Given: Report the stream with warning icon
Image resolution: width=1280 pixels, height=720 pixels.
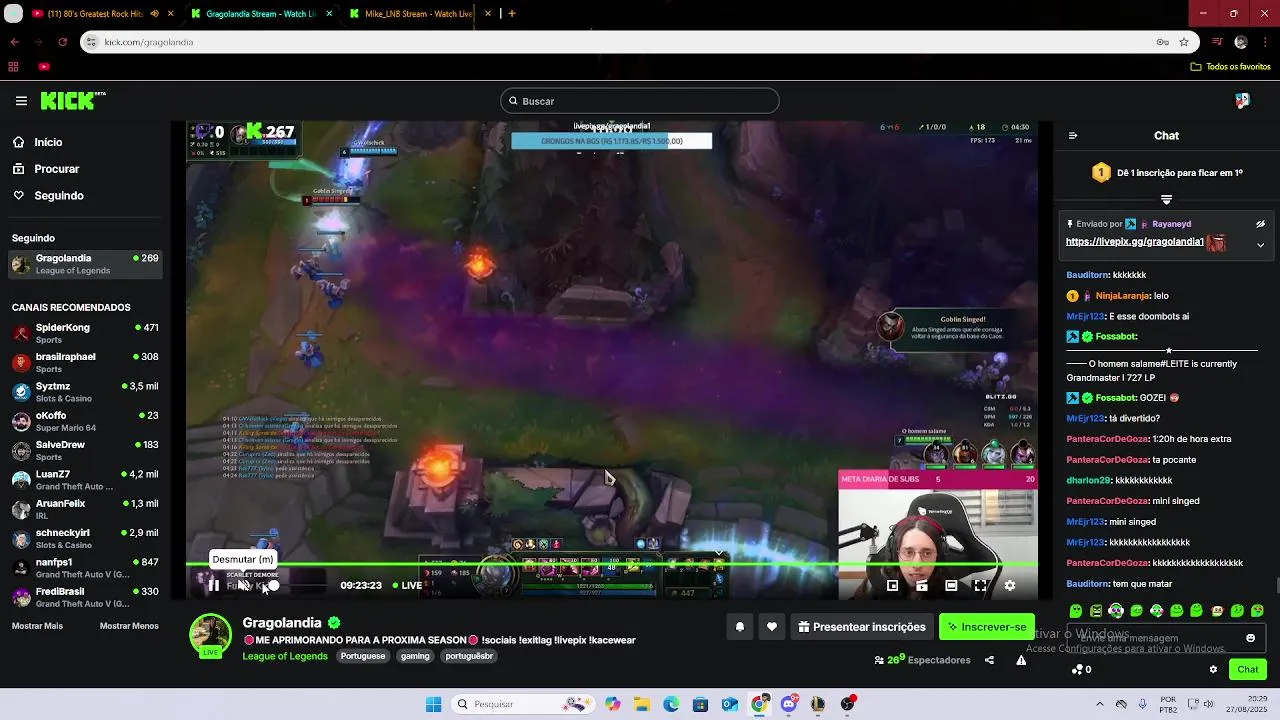Looking at the screenshot, I should pyautogui.click(x=1021, y=660).
